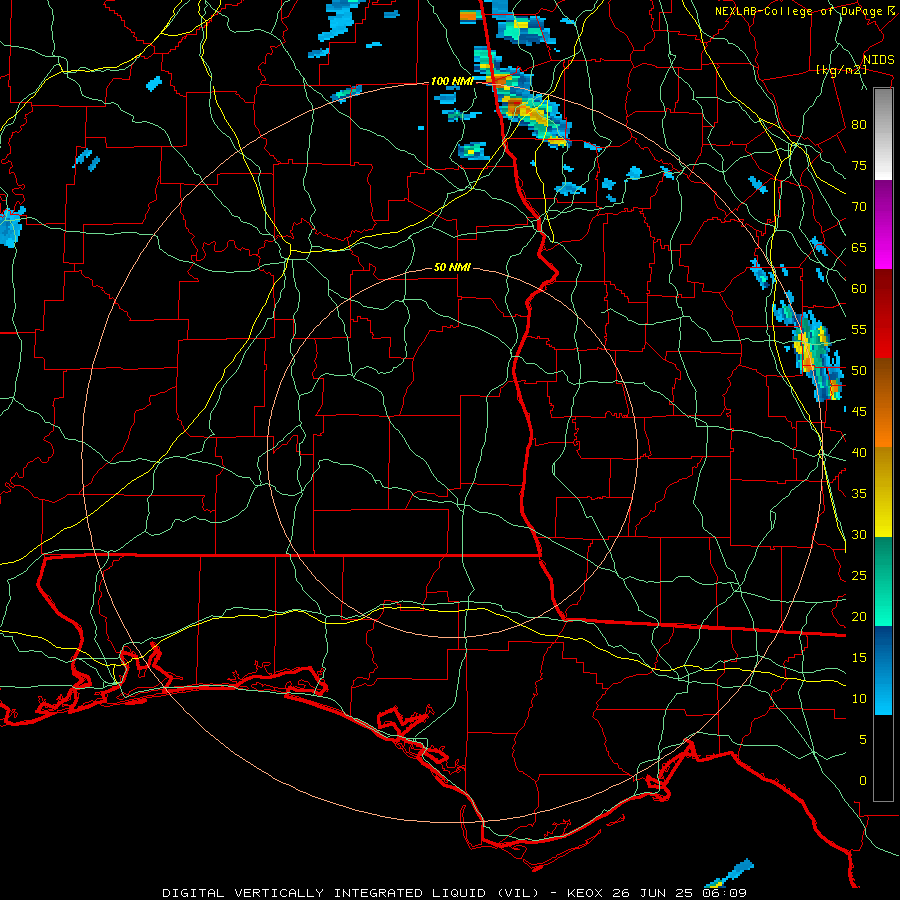This screenshot has width=900, height=900.
Task: Click the 25 value on the color scale
Action: coord(859,576)
